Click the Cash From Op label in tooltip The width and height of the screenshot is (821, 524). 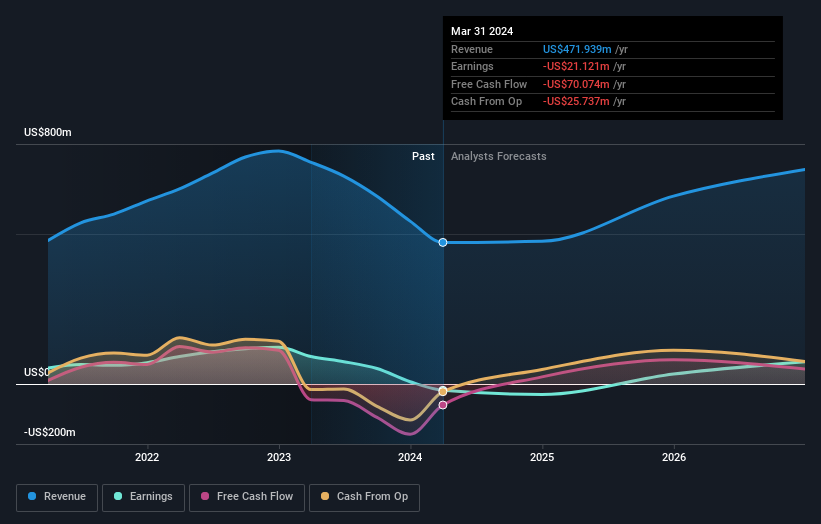click(486, 102)
